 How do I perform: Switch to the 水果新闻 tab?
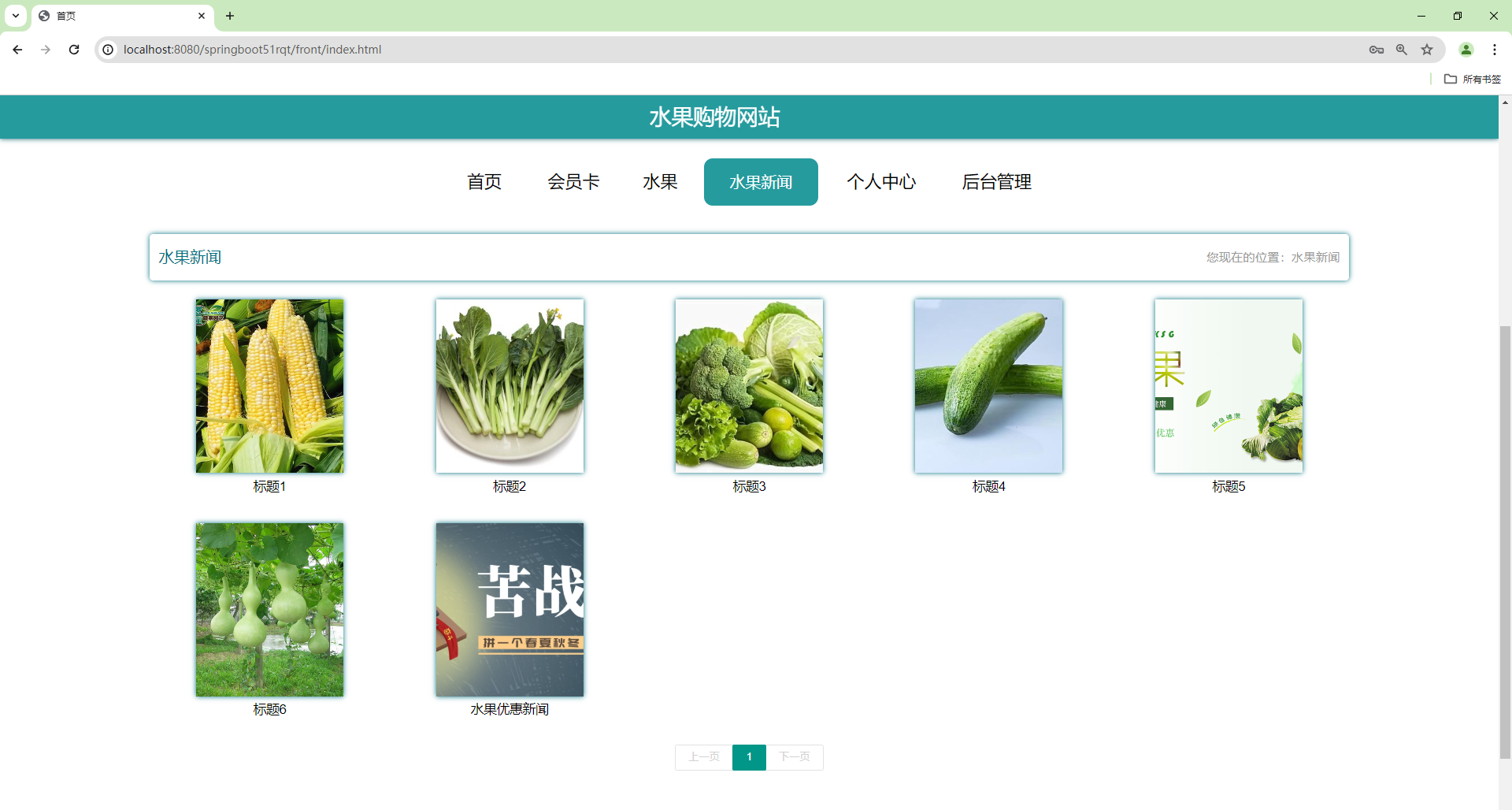point(761,181)
